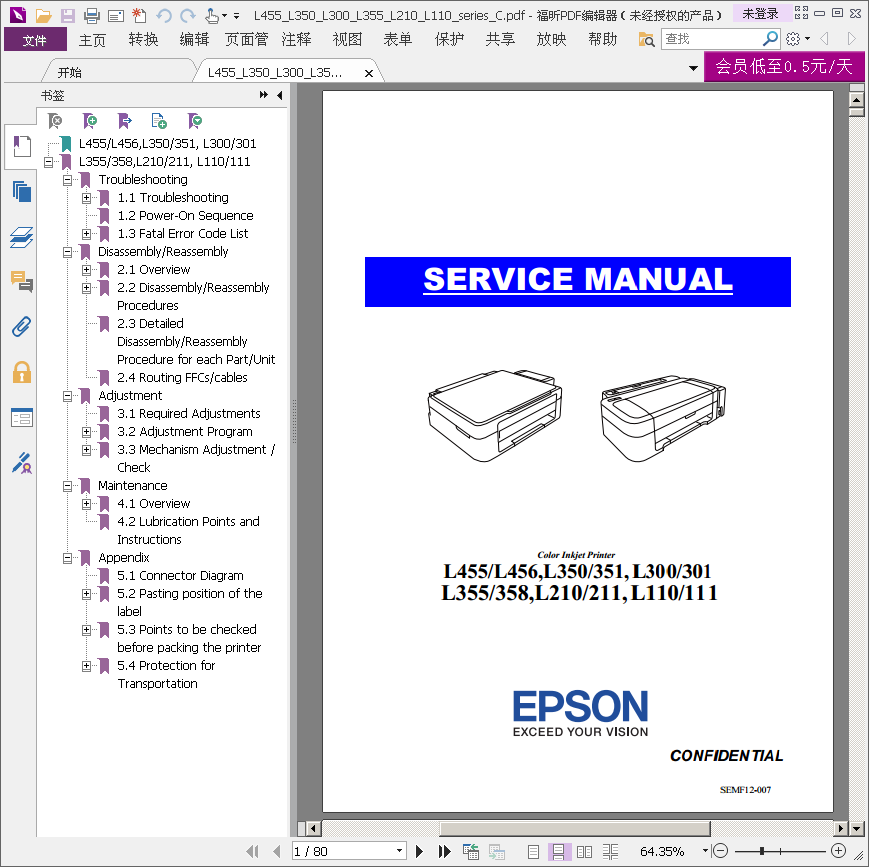869x867 pixels.
Task: Click the Print icon in title bar
Action: [x=91, y=15]
